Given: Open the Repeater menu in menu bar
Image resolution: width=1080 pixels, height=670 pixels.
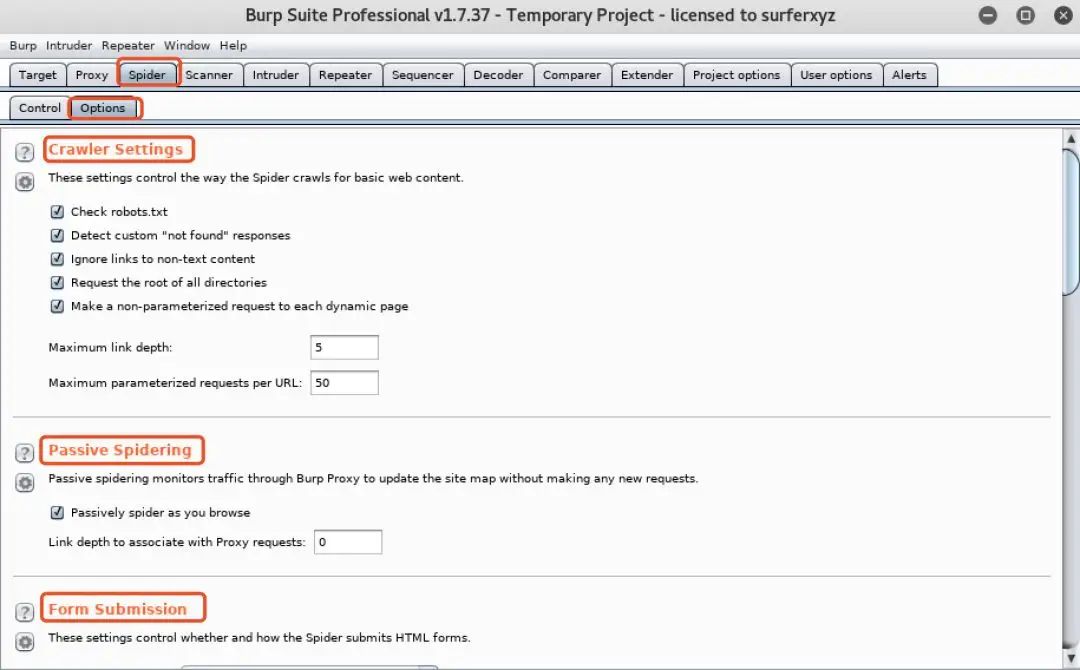Looking at the screenshot, I should click(x=128, y=45).
